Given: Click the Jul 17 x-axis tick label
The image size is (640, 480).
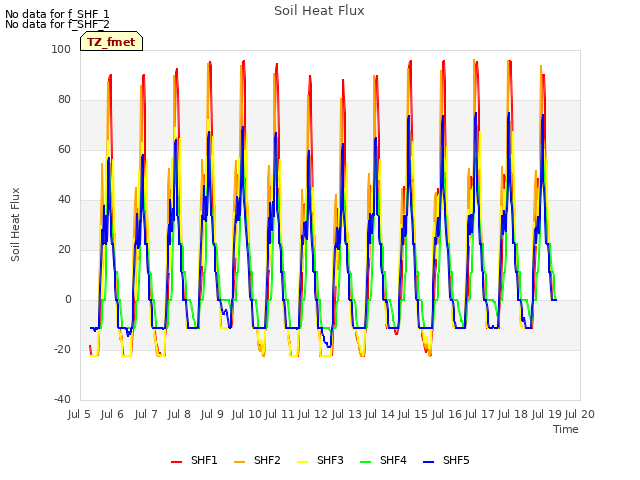Looking at the screenshot, I should [x=480, y=414].
